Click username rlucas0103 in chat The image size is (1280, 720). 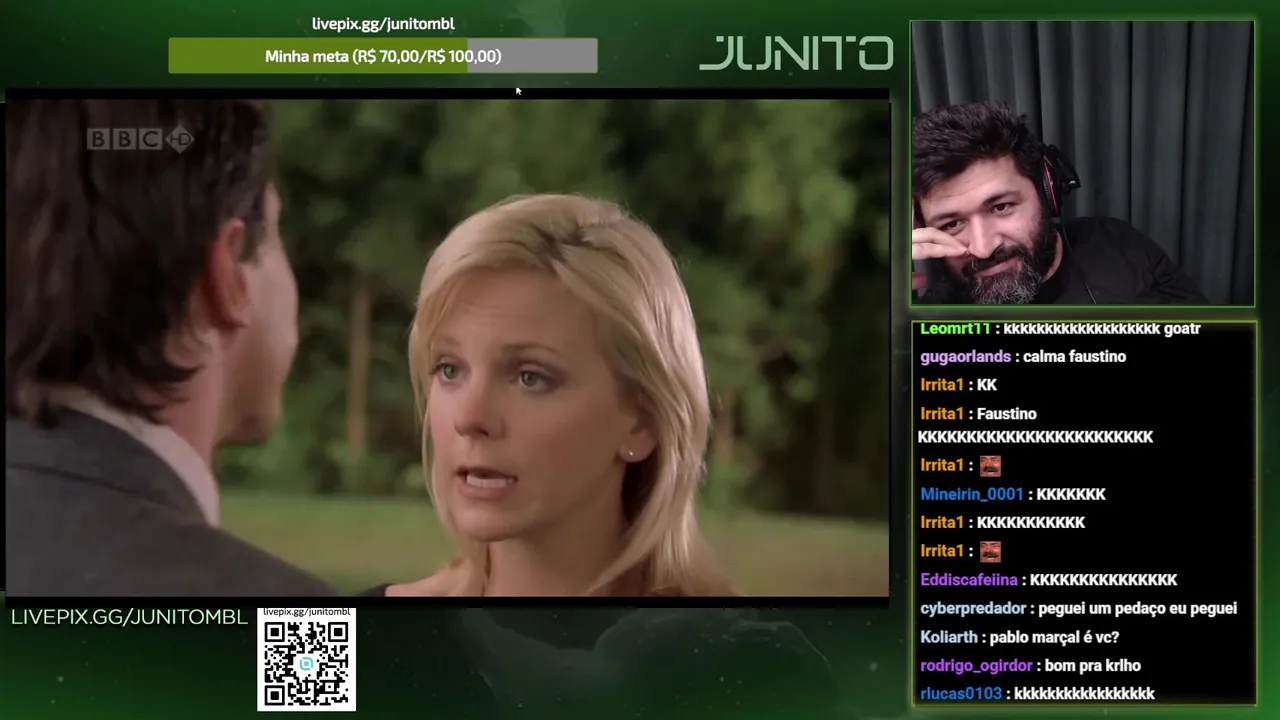(961, 694)
